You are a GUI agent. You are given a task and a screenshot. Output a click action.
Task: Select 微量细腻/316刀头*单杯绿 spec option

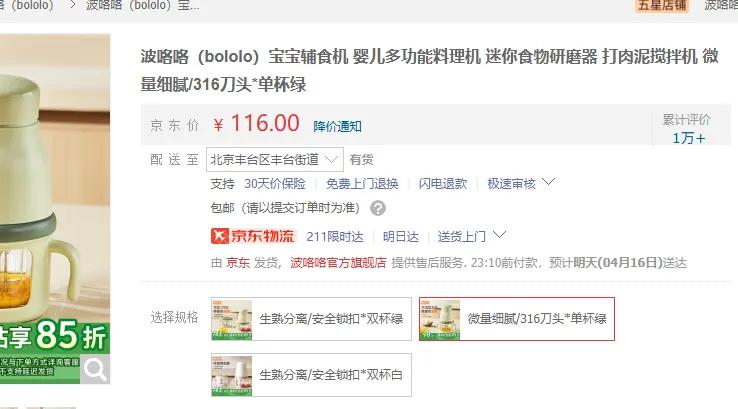[x=517, y=319]
